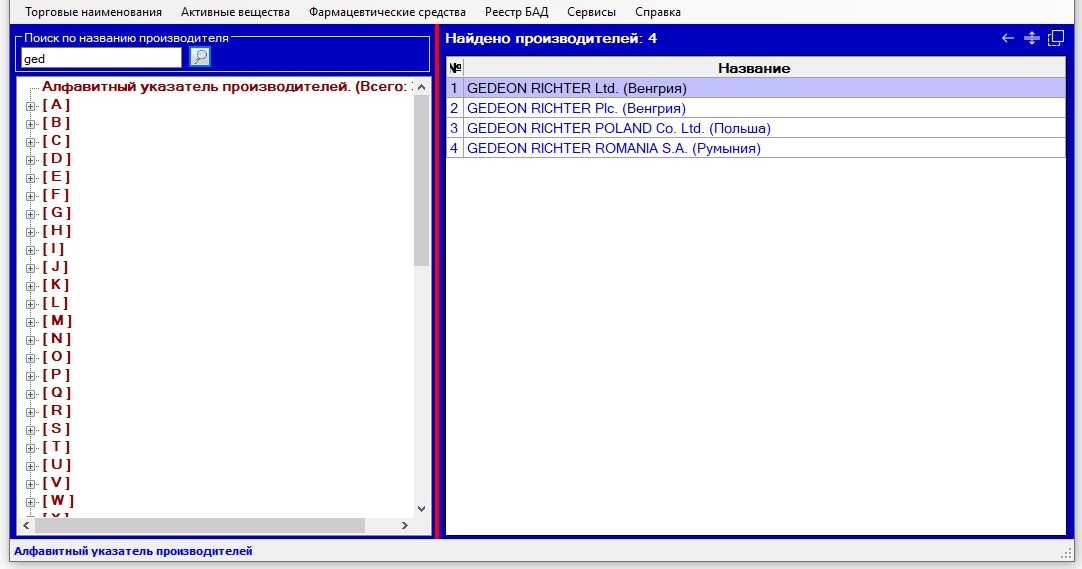
Task: Select GEDEON RICHTER Plc. (Венгрия) row
Action: click(576, 108)
